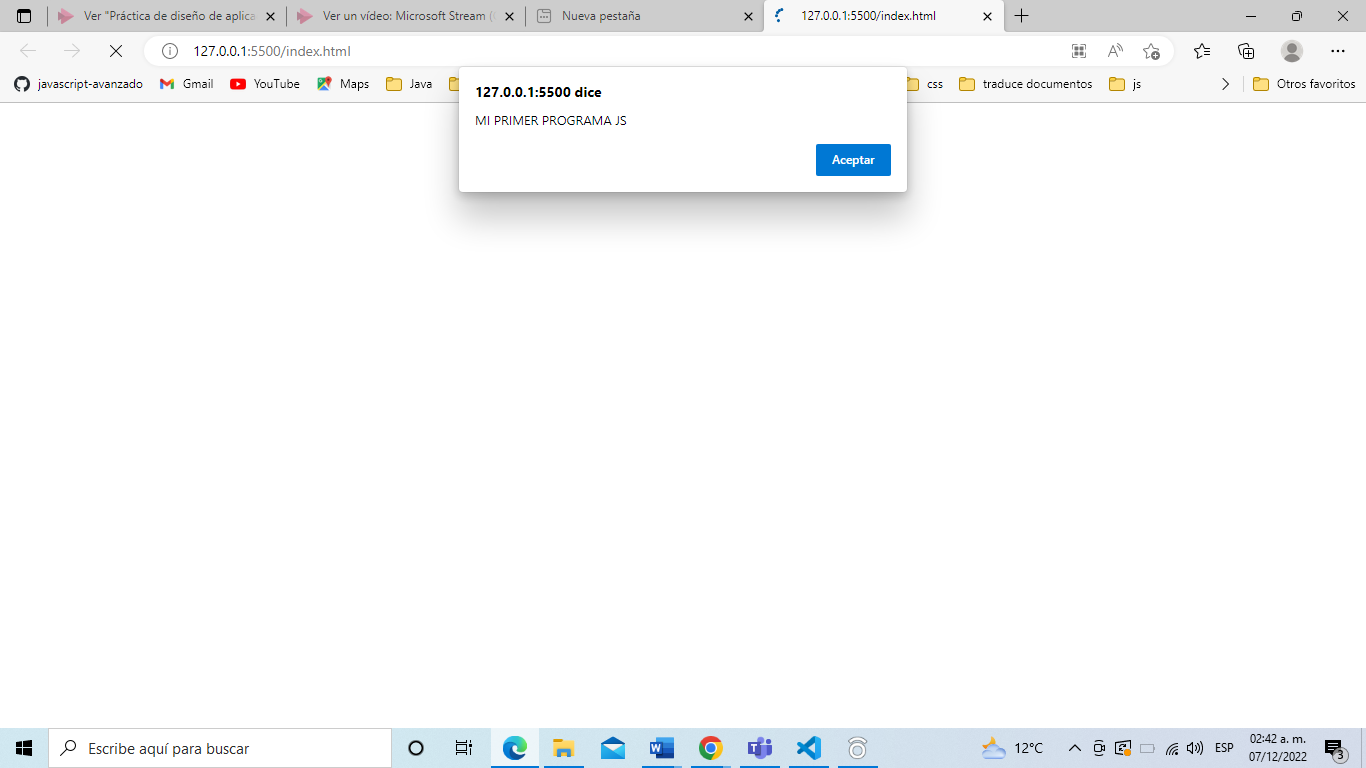Activate Read aloud icon
This screenshot has width=1366, height=768.
1115,51
